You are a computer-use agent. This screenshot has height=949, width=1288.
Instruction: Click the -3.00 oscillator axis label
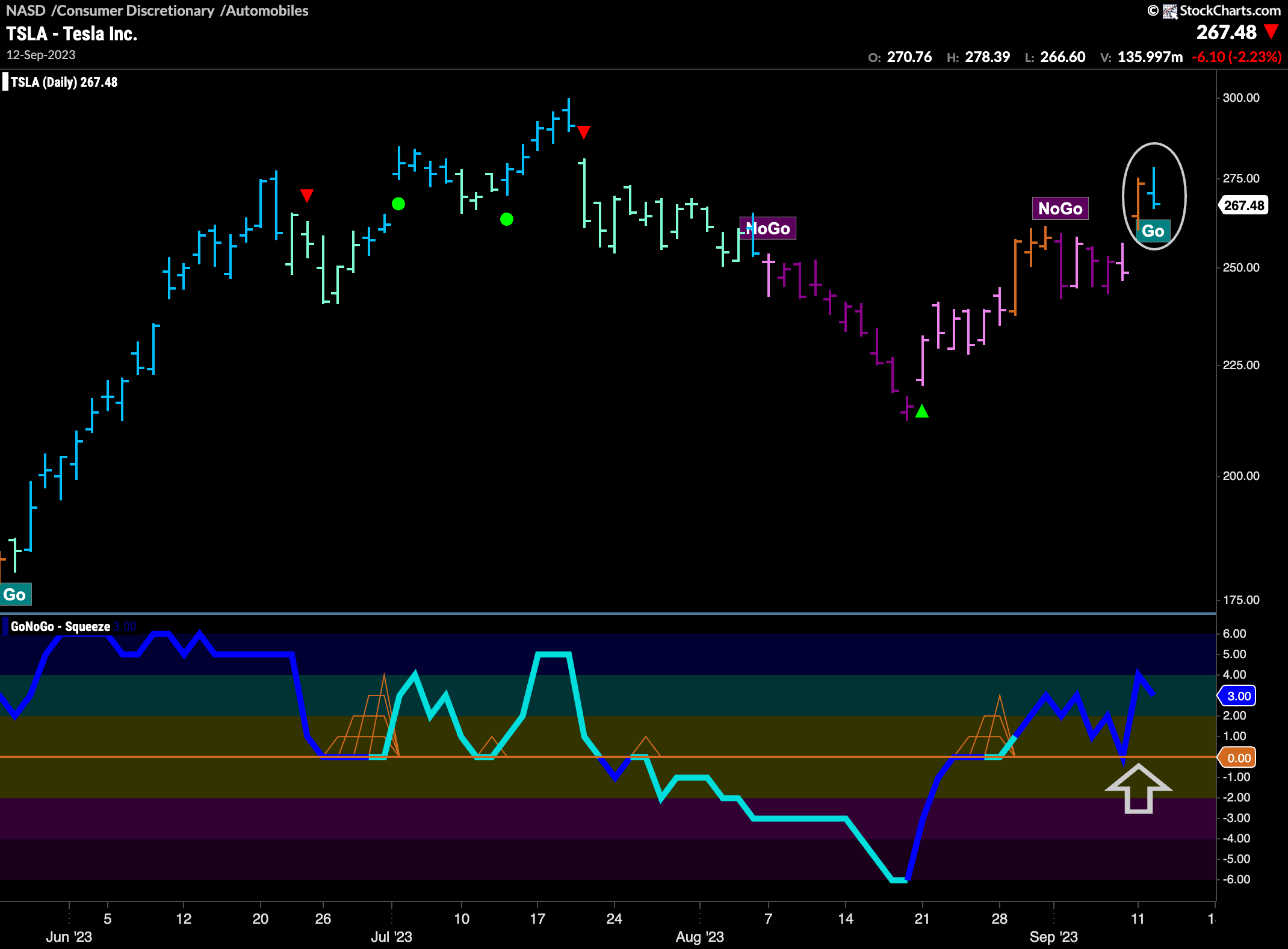(x=1236, y=818)
